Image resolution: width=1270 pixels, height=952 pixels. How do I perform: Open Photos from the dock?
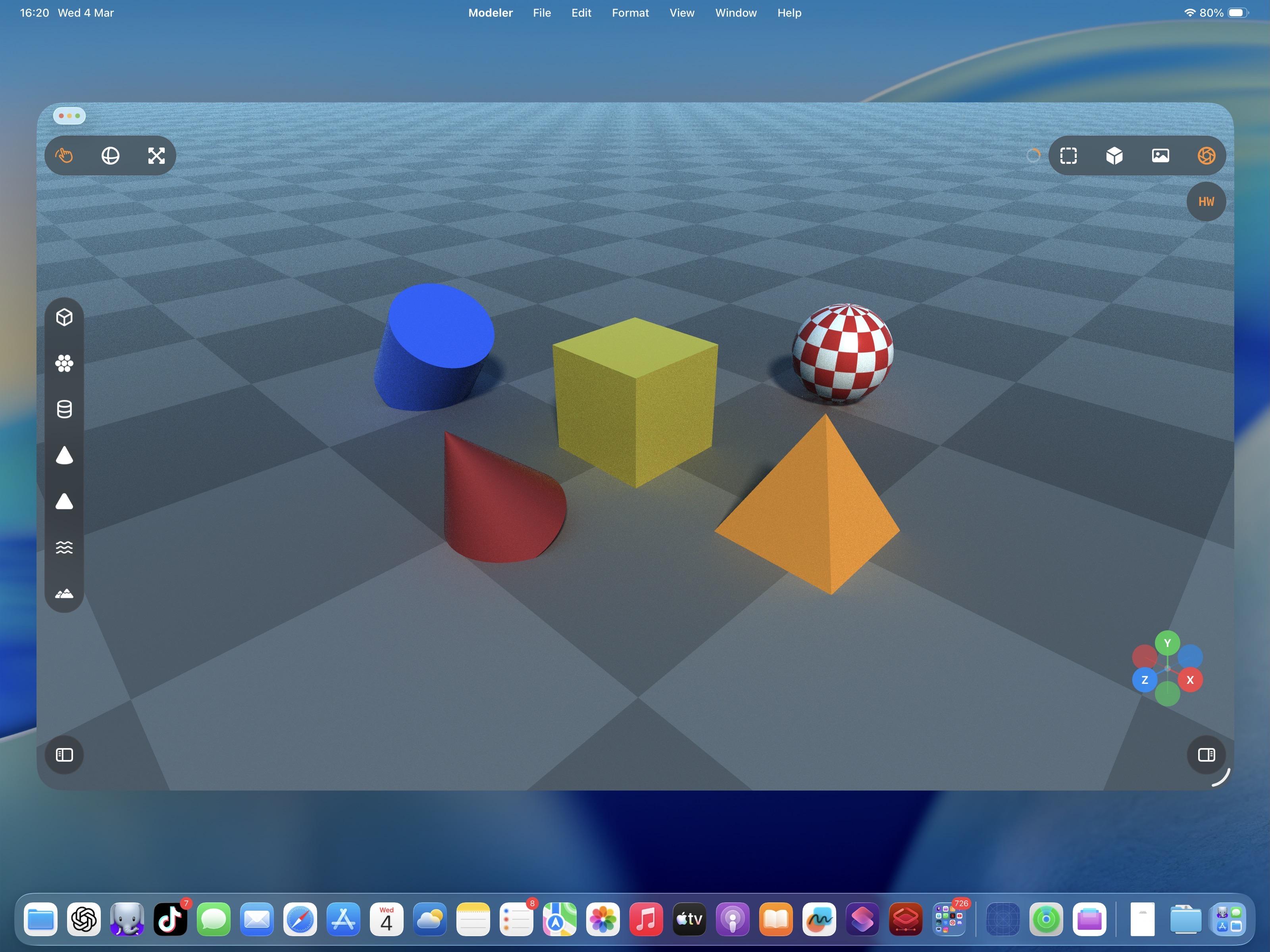click(x=603, y=920)
